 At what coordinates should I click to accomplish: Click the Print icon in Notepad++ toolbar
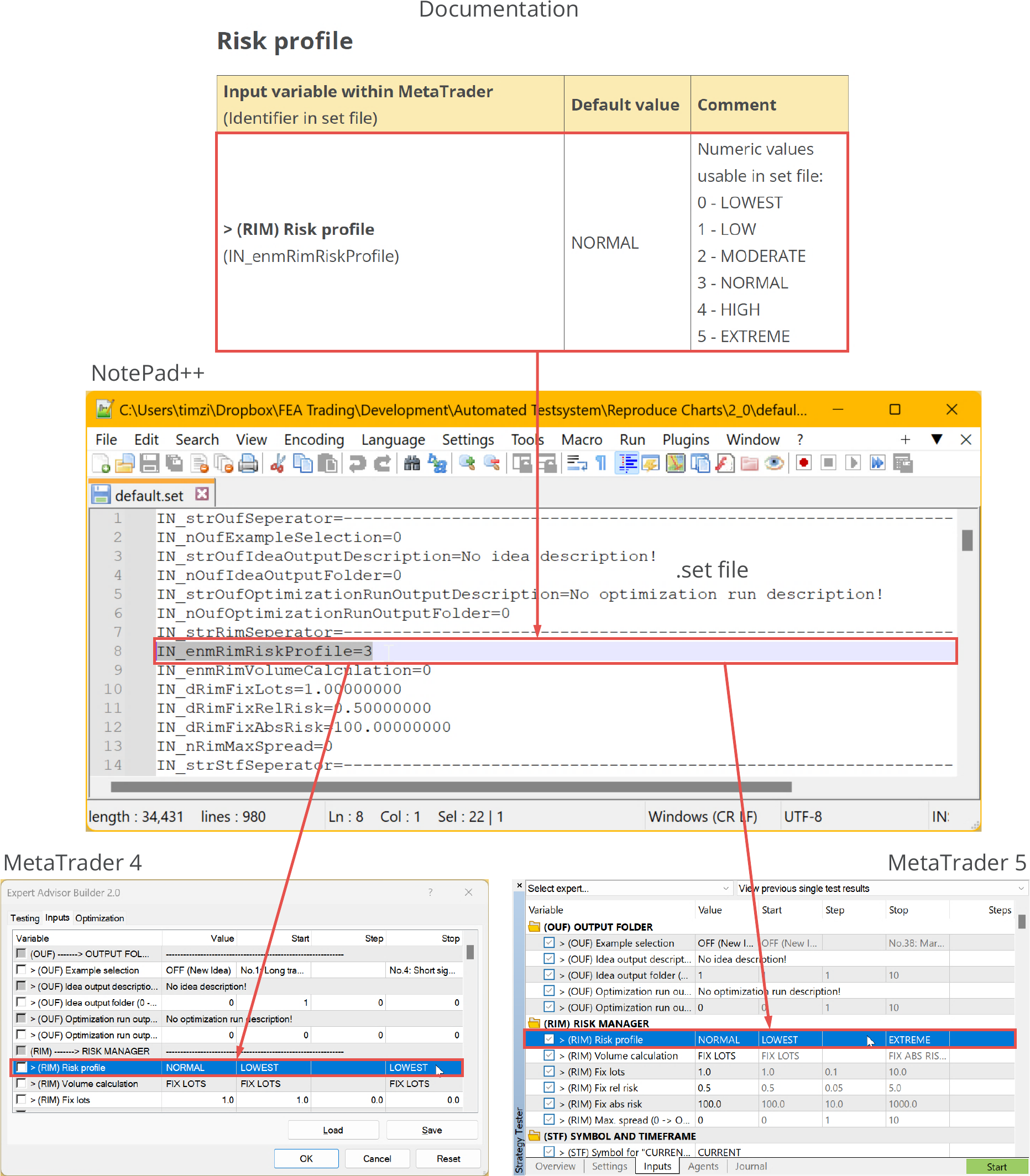pyautogui.click(x=248, y=463)
